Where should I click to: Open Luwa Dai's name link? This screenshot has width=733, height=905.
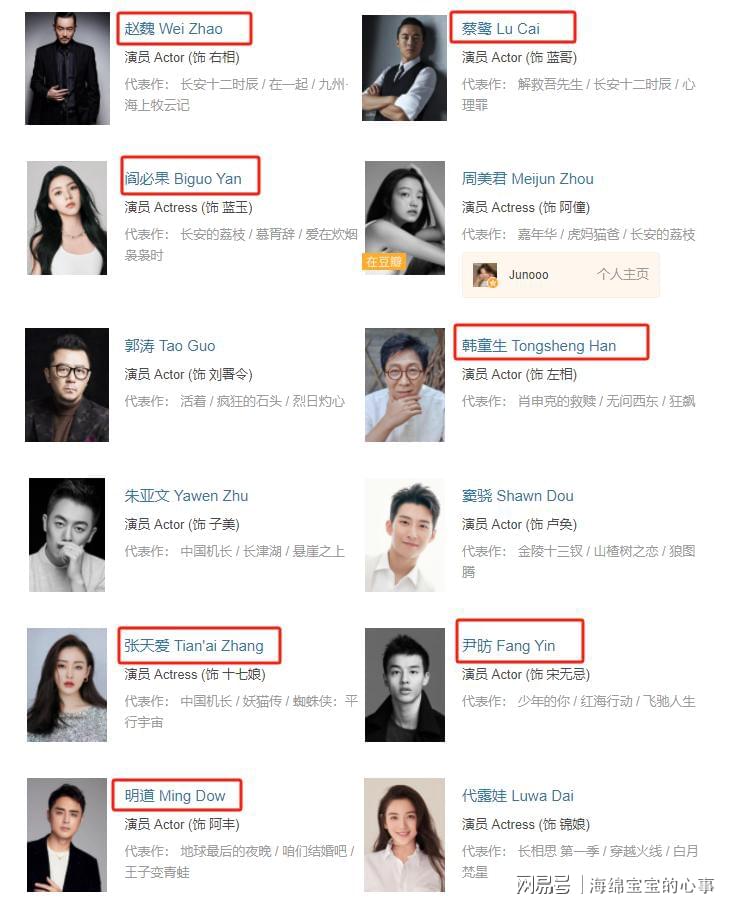tap(518, 796)
